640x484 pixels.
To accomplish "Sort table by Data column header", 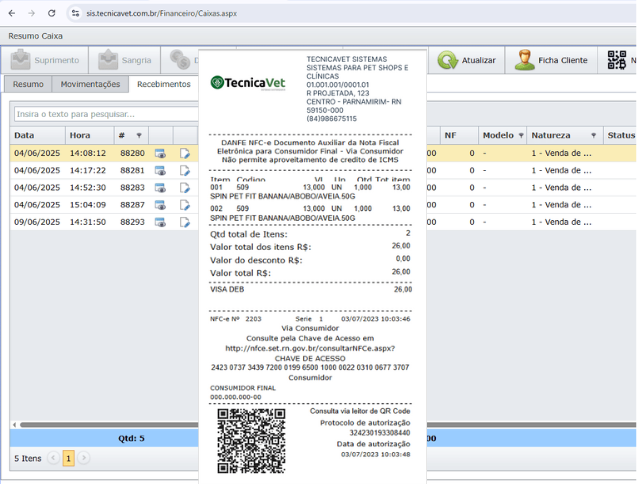I will 24,135.
